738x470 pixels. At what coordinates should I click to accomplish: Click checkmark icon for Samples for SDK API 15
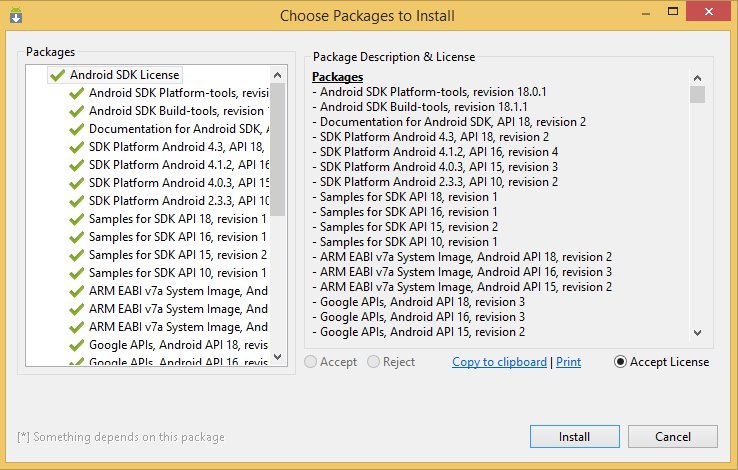pos(76,255)
